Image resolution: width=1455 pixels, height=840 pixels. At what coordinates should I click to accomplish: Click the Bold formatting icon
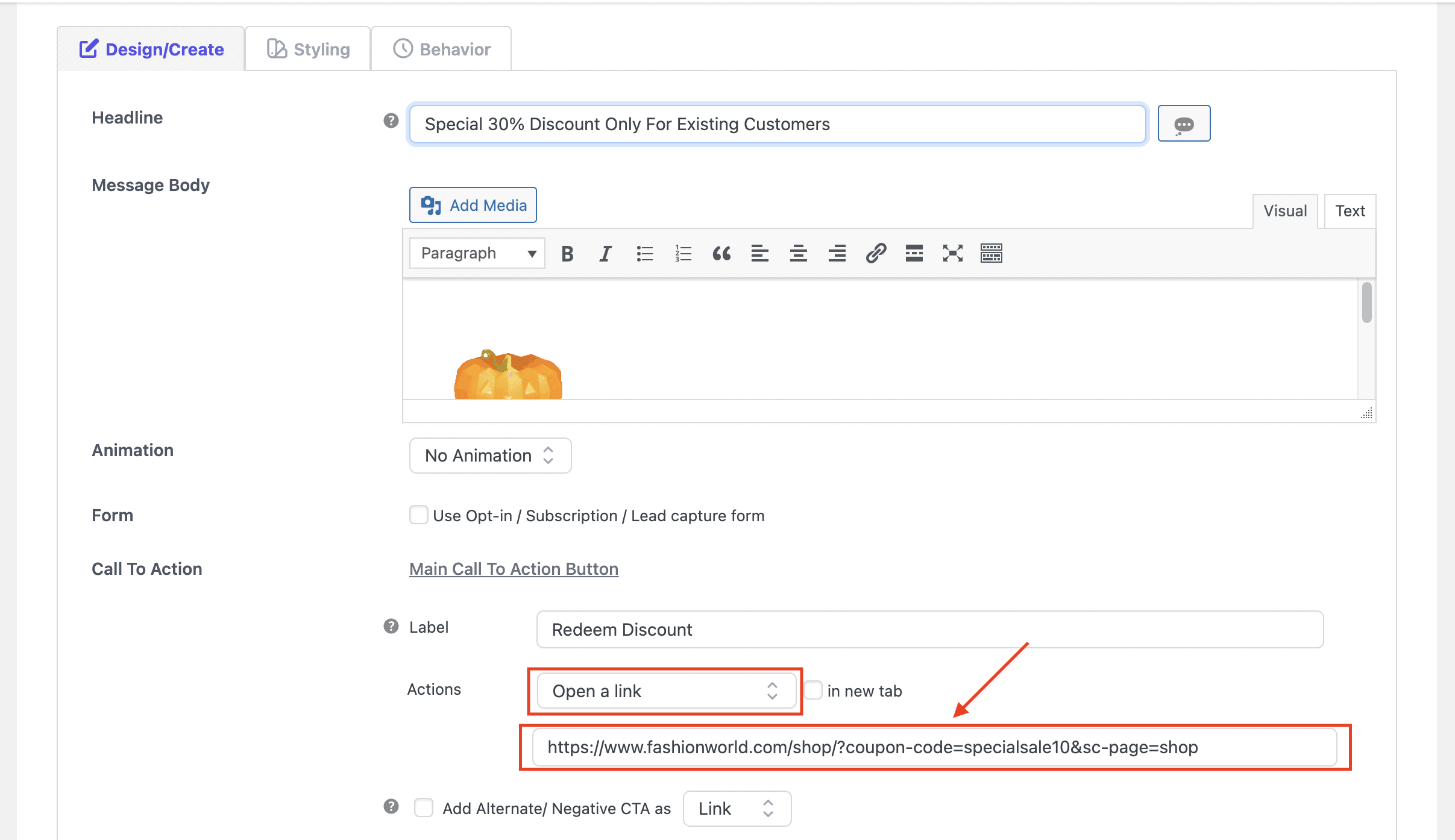click(567, 253)
